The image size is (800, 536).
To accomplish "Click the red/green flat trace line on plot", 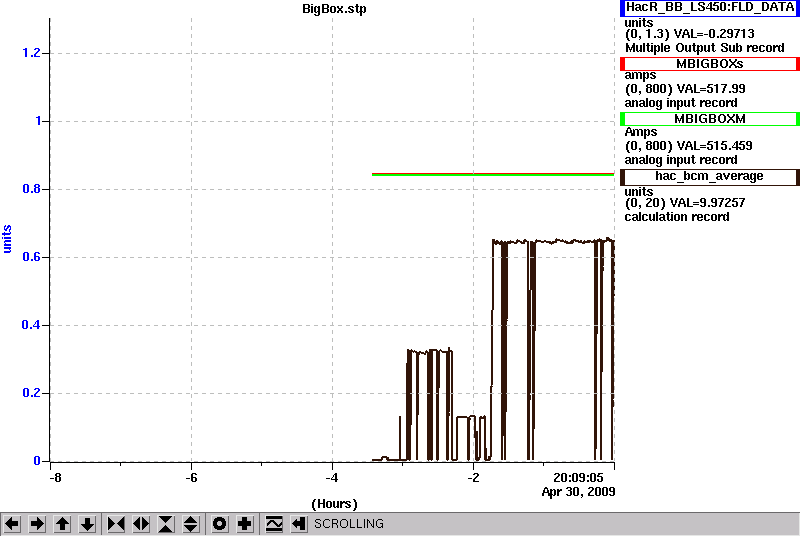I will pyautogui.click(x=493, y=174).
